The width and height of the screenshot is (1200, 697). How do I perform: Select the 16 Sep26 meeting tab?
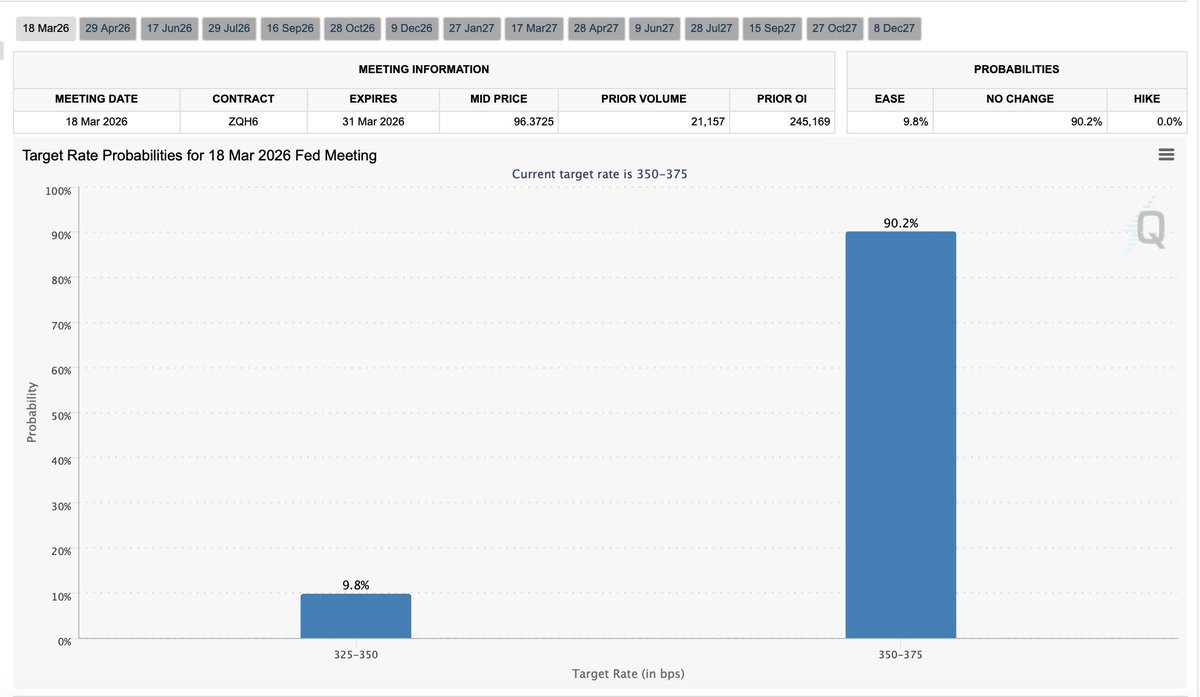tap(290, 28)
